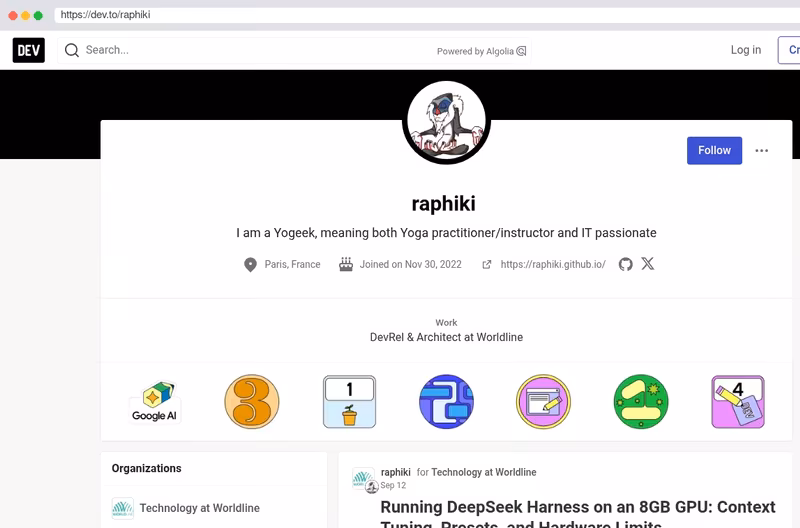Click the post author's Worldline avatar
The image size is (800, 528).
(x=363, y=479)
